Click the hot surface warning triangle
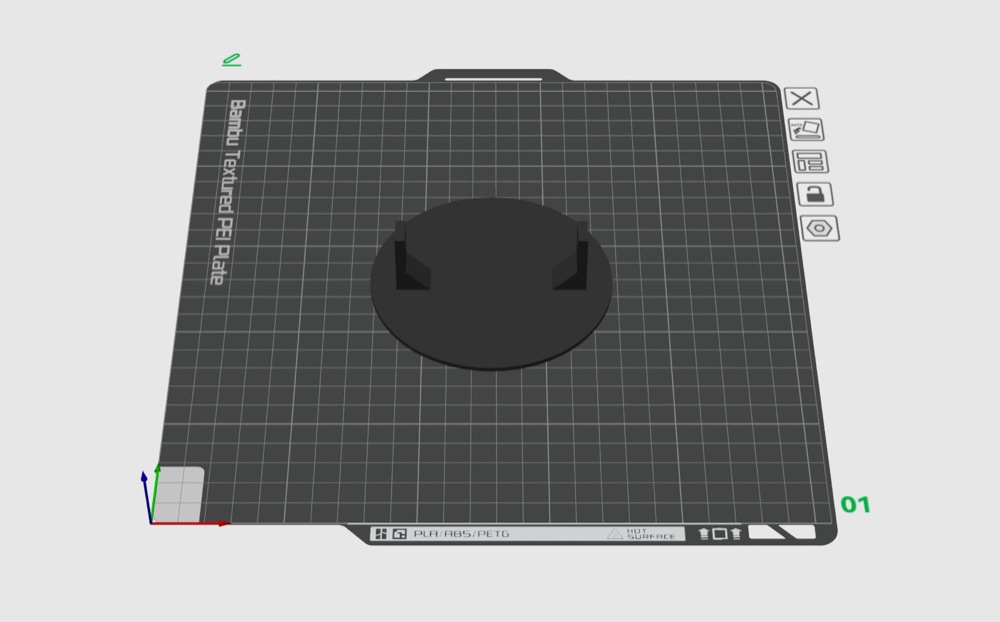1000x622 pixels. (614, 534)
